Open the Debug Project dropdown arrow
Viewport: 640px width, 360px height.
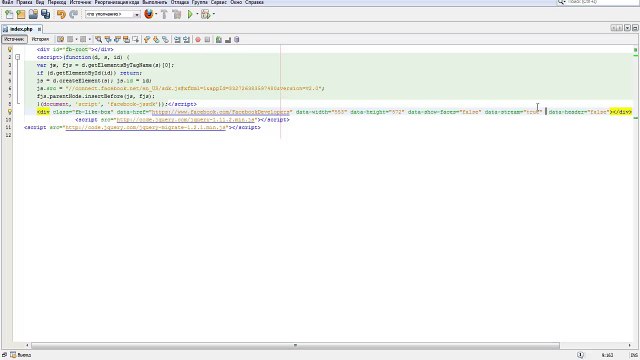(x=213, y=15)
